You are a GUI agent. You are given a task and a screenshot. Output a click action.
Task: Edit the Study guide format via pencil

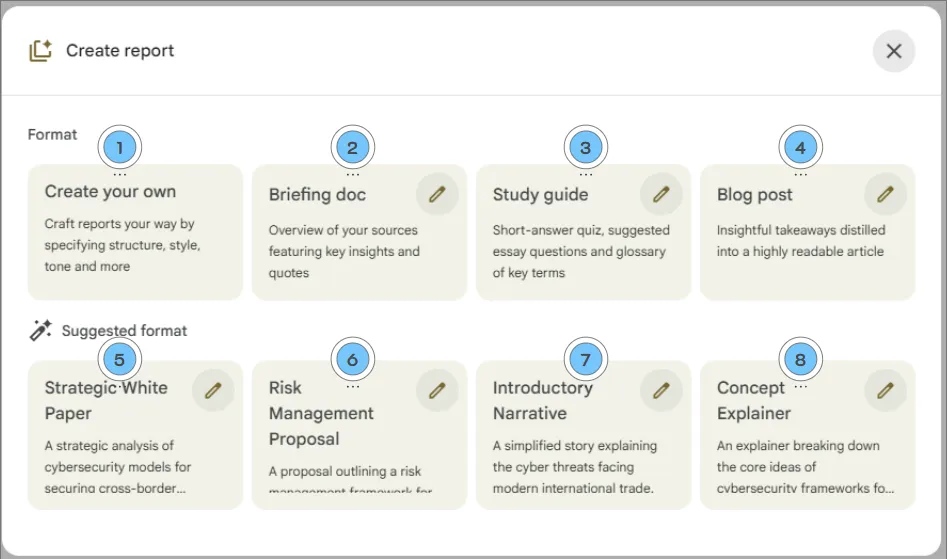click(661, 194)
